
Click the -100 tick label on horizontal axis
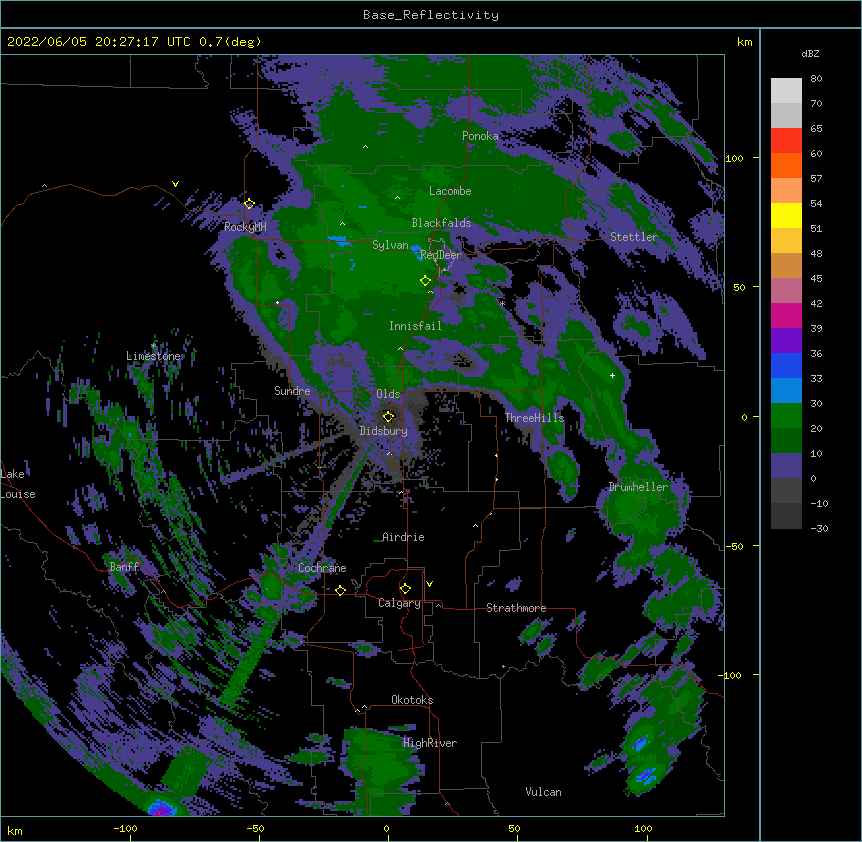125,828
